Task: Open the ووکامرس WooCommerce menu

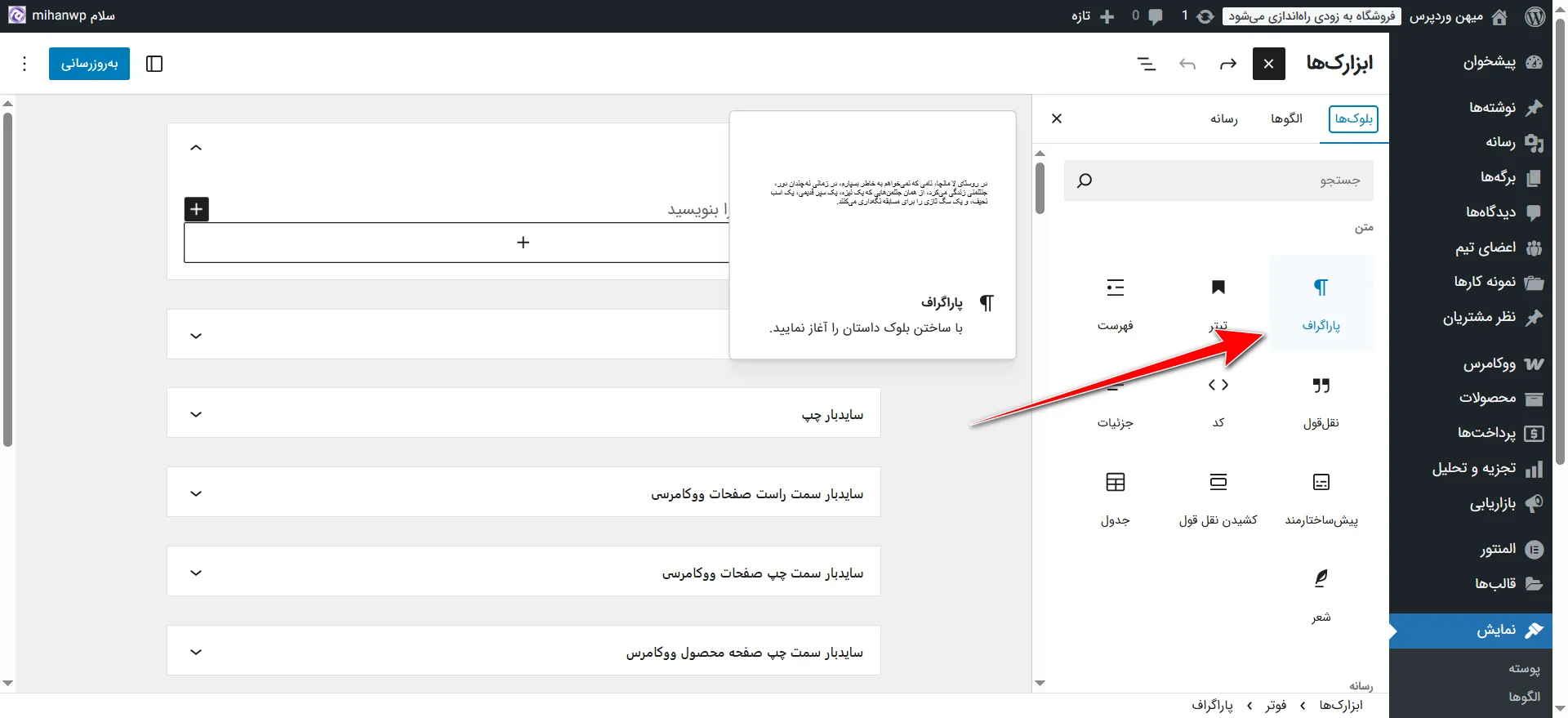Action: (x=1471, y=363)
